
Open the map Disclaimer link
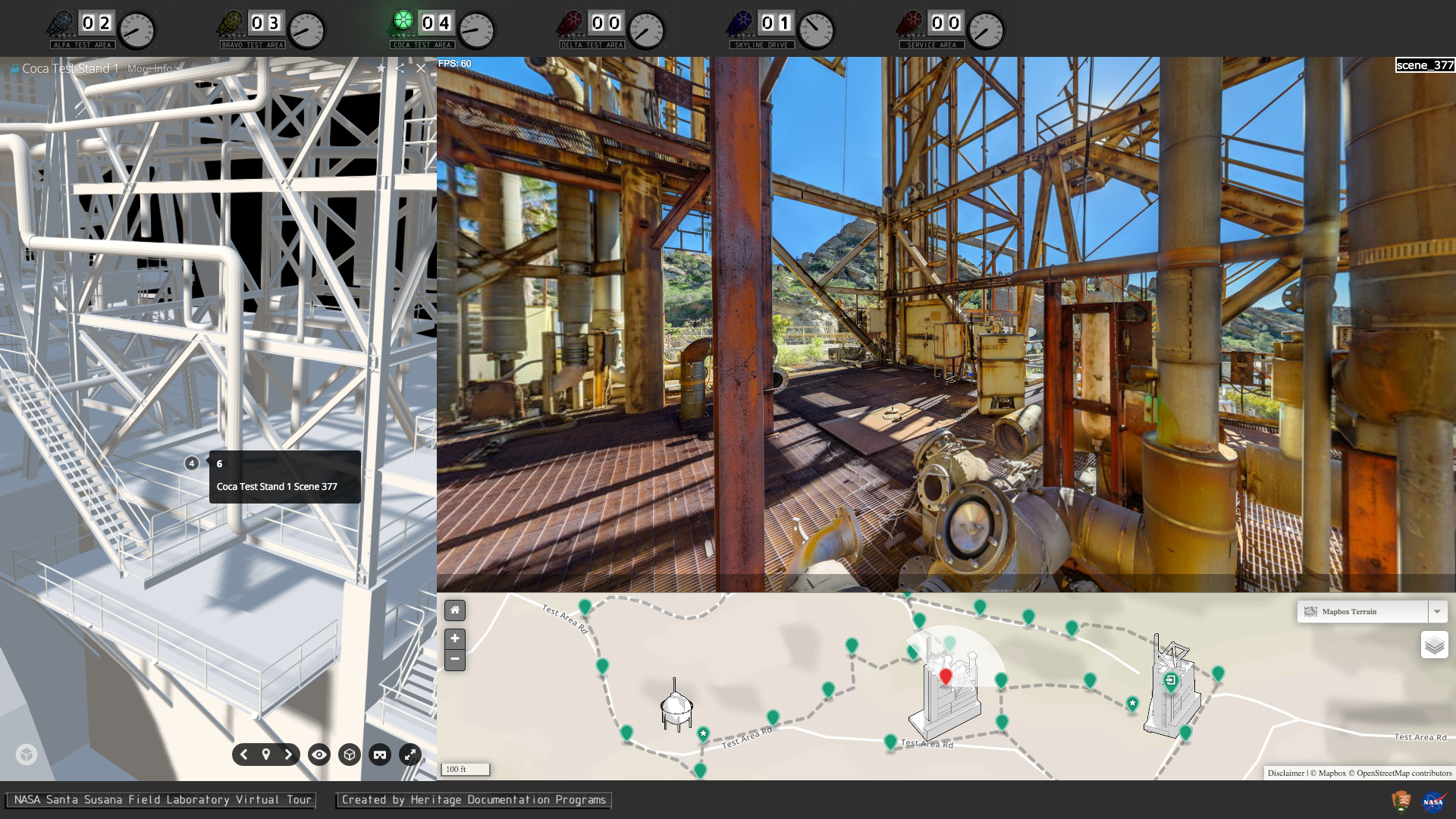click(1285, 773)
